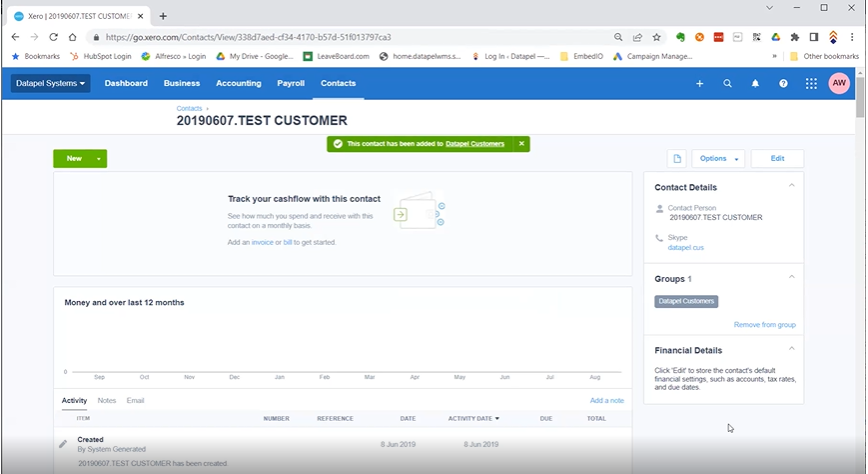Open the Options dropdown
This screenshot has width=868, height=474.
tap(719, 158)
